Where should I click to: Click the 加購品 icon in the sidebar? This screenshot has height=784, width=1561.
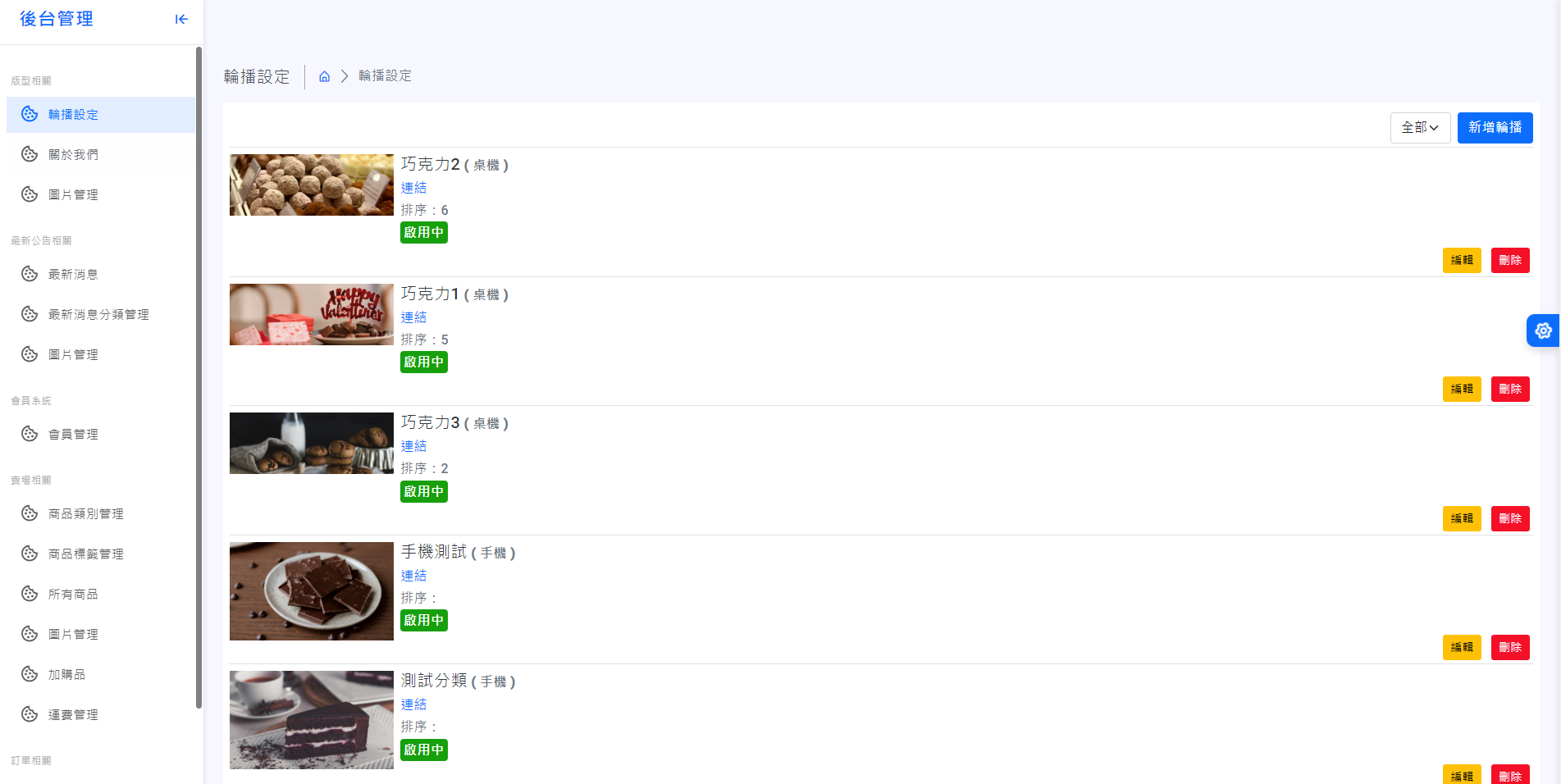coord(30,673)
